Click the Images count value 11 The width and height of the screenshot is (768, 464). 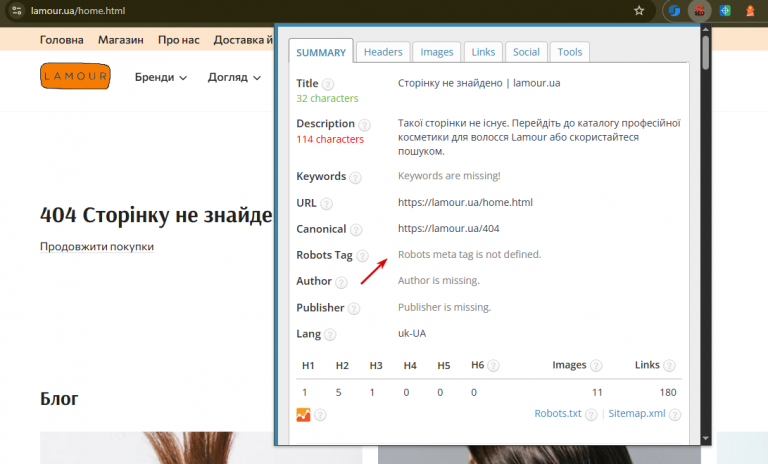[x=597, y=392]
